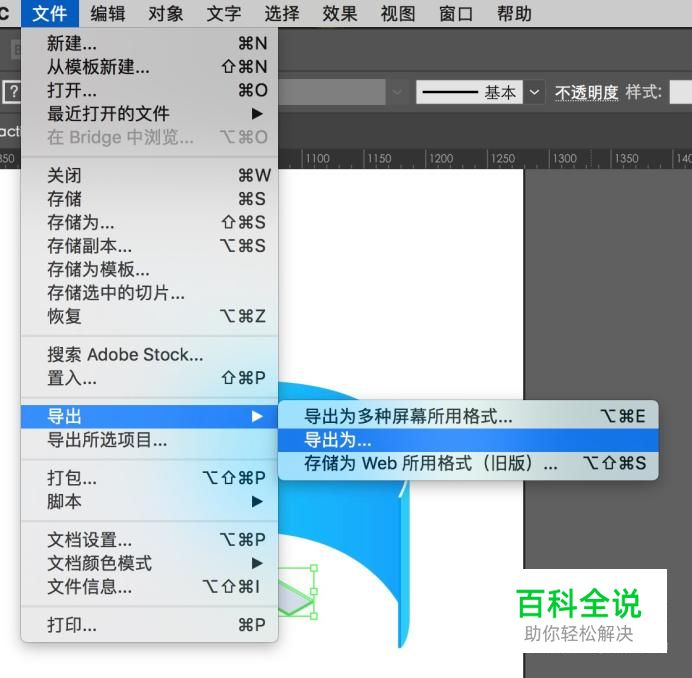Select 存储为 Web 所用格式（旧版）... item
This screenshot has height=678, width=692.
coord(468,463)
